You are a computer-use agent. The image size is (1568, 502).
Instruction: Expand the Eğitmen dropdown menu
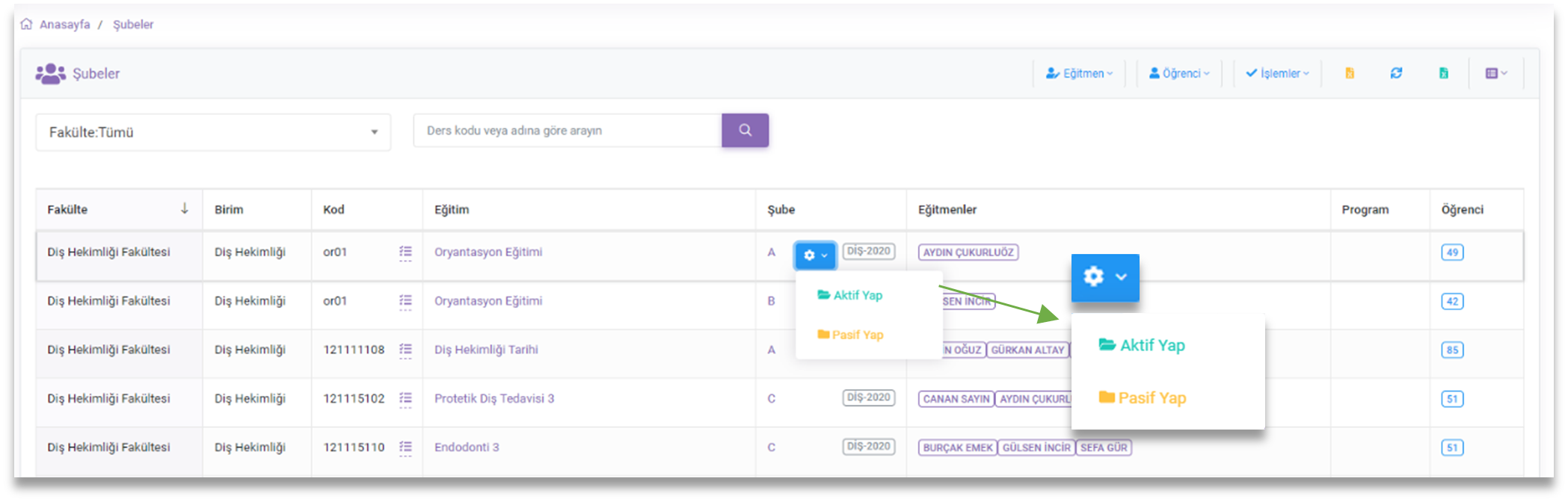click(x=1079, y=73)
